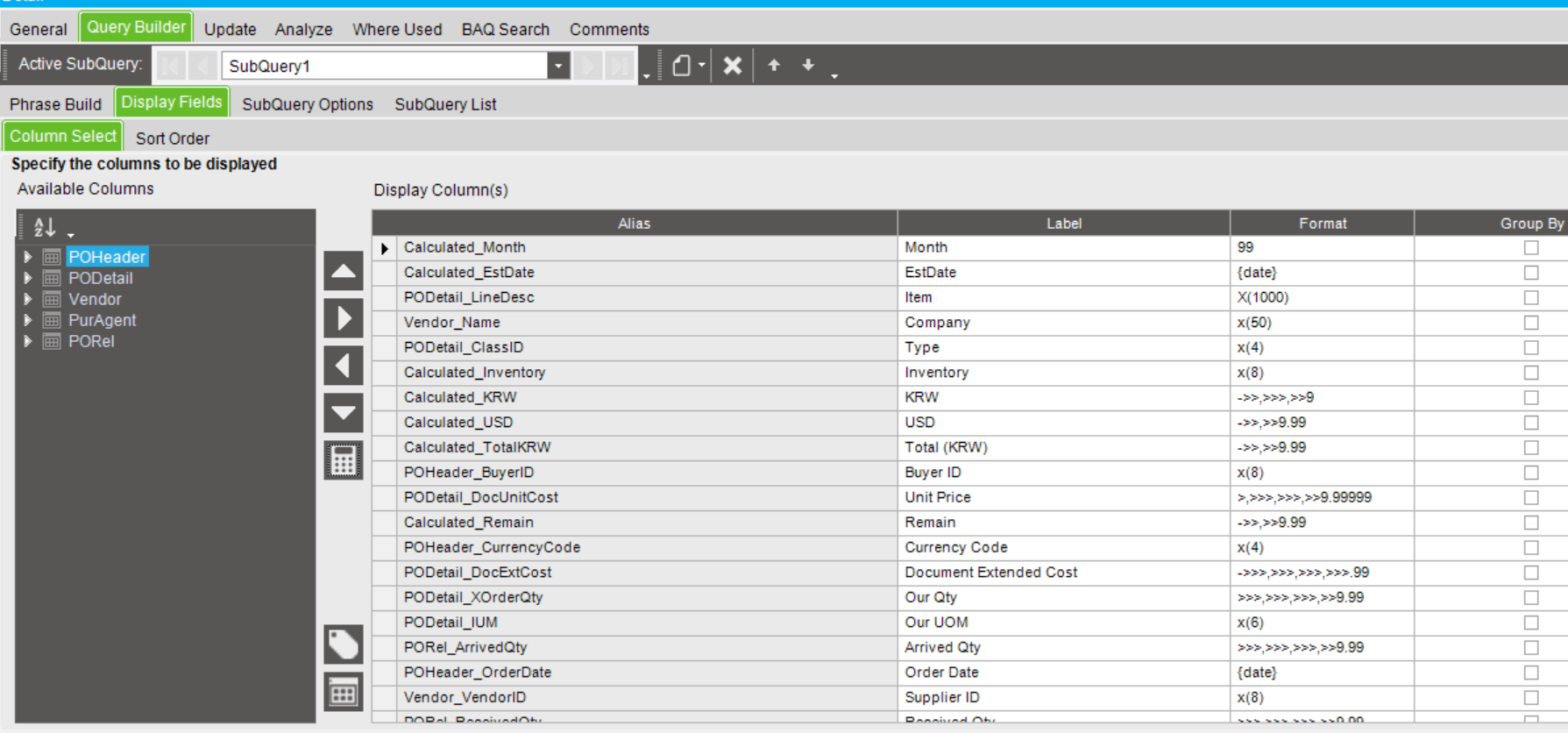Open the dropdown arrow beside the New SubQuery icon
This screenshot has width=1568, height=733.
pyautogui.click(x=702, y=66)
